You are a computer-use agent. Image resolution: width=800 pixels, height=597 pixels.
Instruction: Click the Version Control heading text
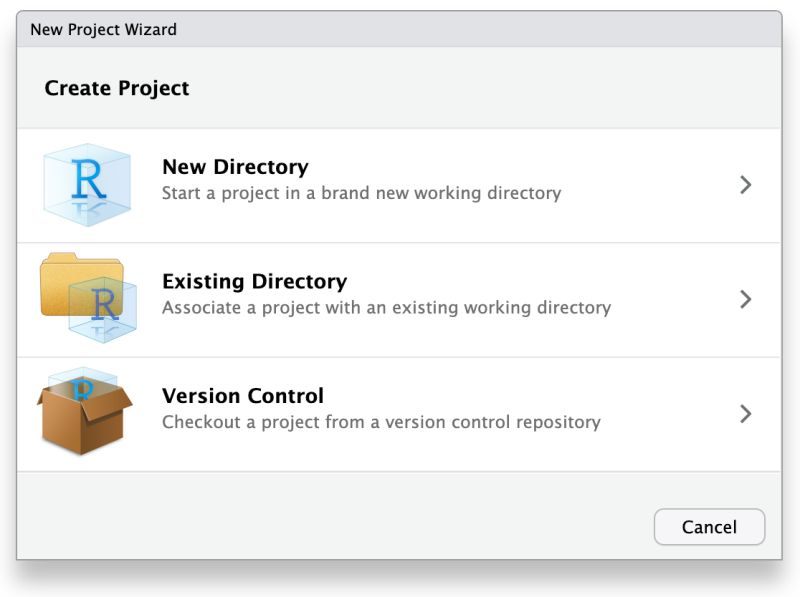[242, 396]
